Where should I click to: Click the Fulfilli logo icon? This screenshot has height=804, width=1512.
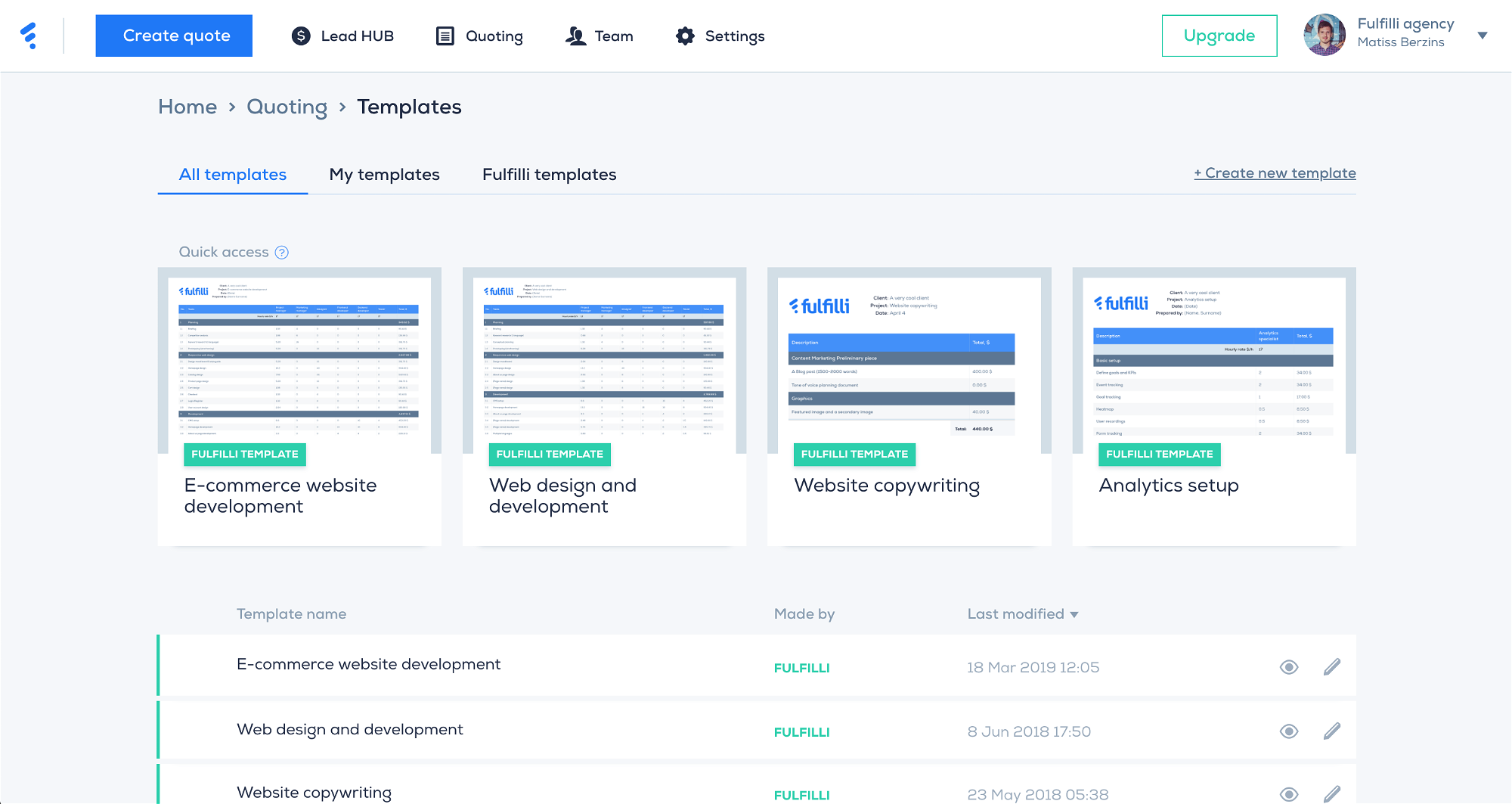click(29, 36)
